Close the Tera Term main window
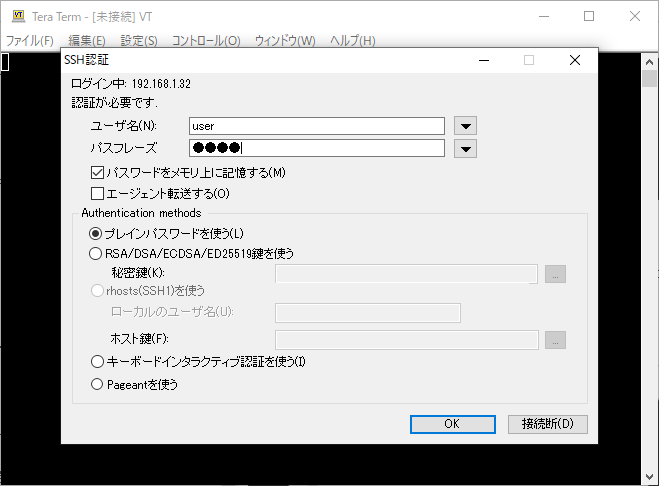The width and height of the screenshot is (659, 486). [635, 16]
